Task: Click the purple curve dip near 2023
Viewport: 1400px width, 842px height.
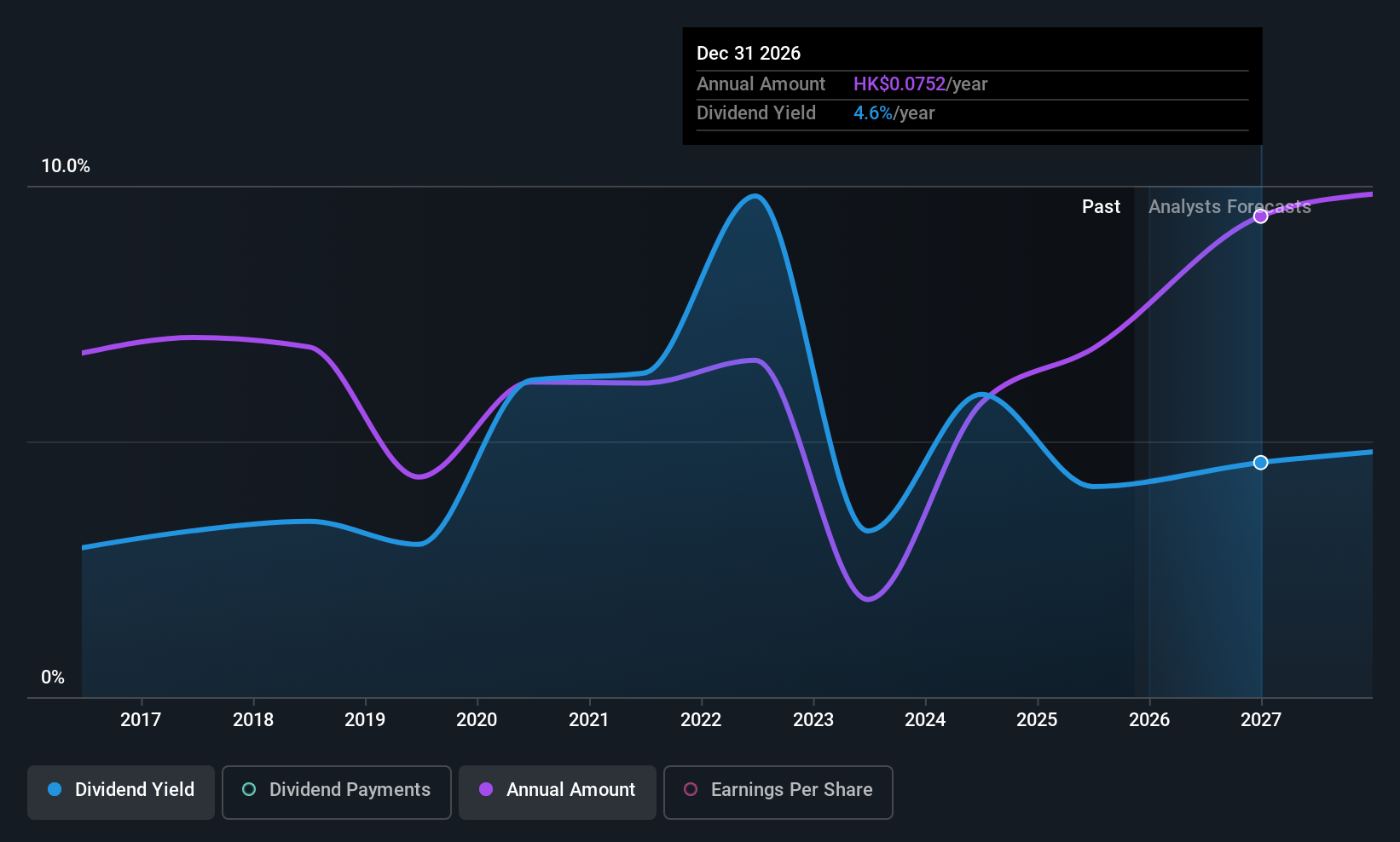Action: tap(869, 599)
